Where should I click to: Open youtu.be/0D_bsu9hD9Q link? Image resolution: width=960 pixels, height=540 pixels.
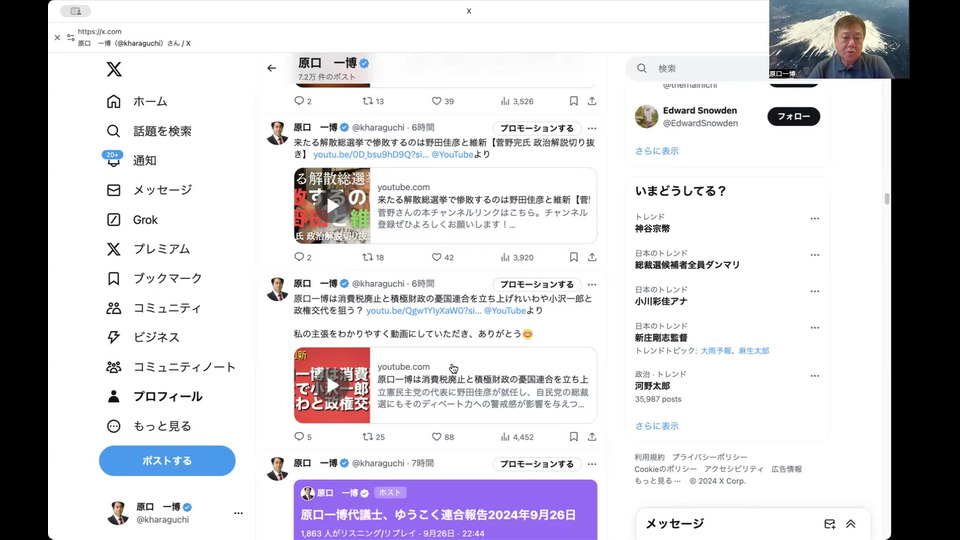point(370,155)
